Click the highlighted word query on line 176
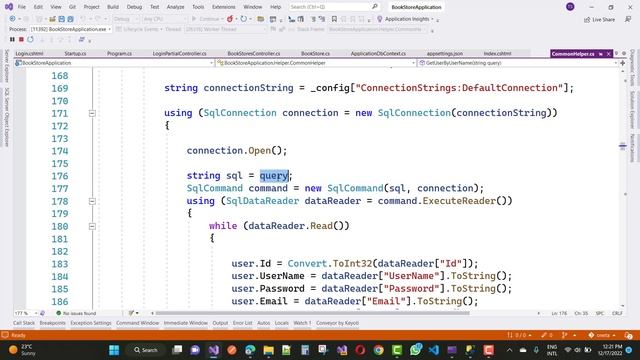Viewport: 640px width, 360px height. [274, 176]
